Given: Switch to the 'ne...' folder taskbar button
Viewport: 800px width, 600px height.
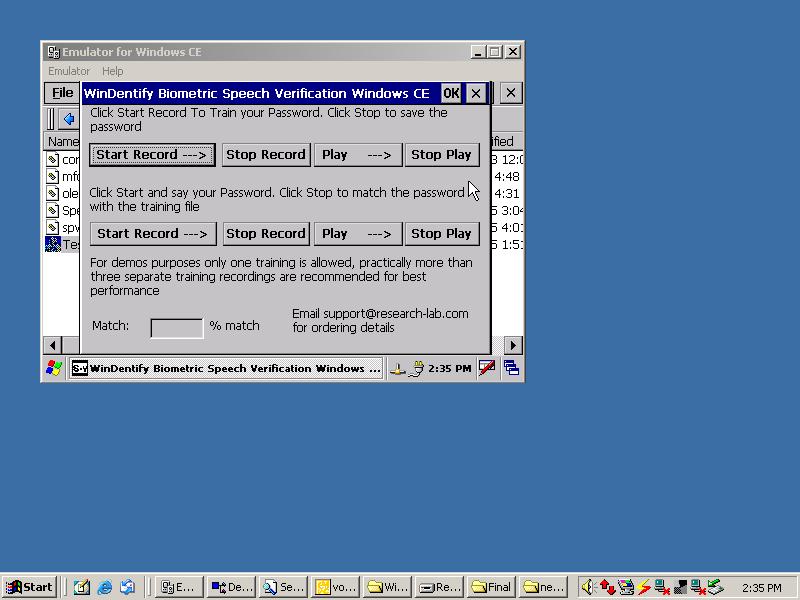Looking at the screenshot, I should [x=544, y=587].
